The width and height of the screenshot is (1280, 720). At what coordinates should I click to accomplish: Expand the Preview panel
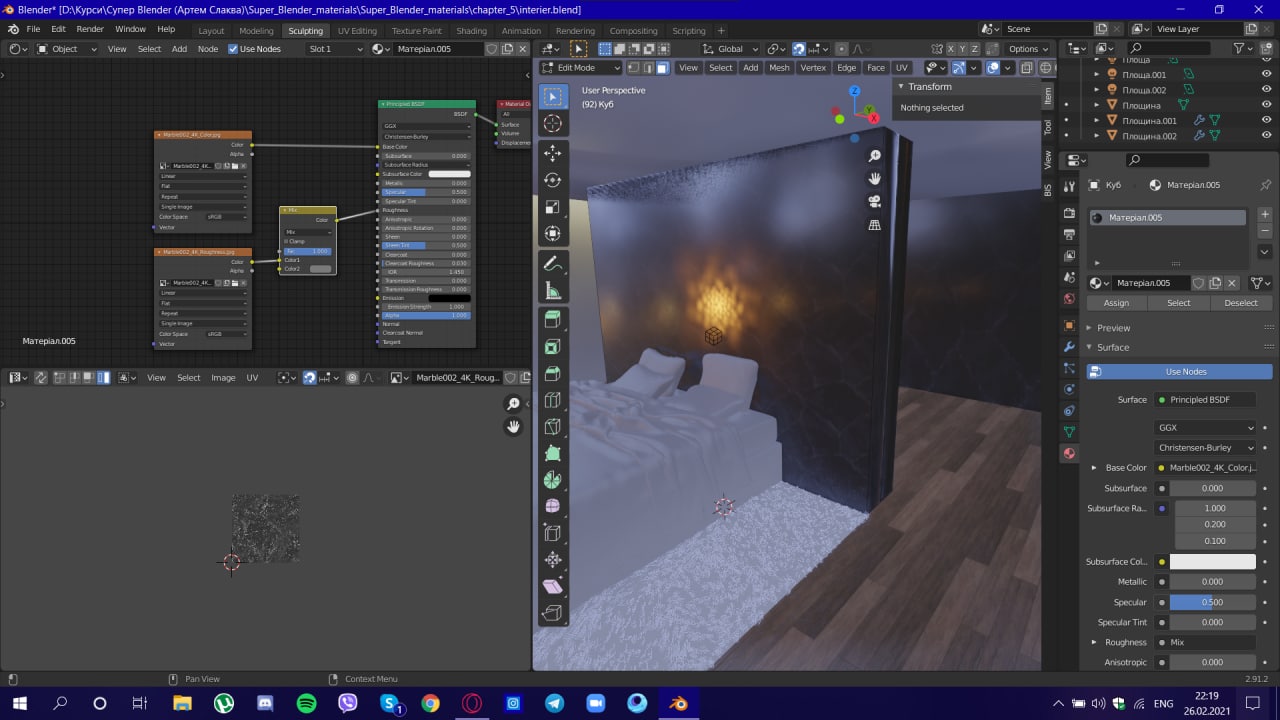pos(1109,328)
